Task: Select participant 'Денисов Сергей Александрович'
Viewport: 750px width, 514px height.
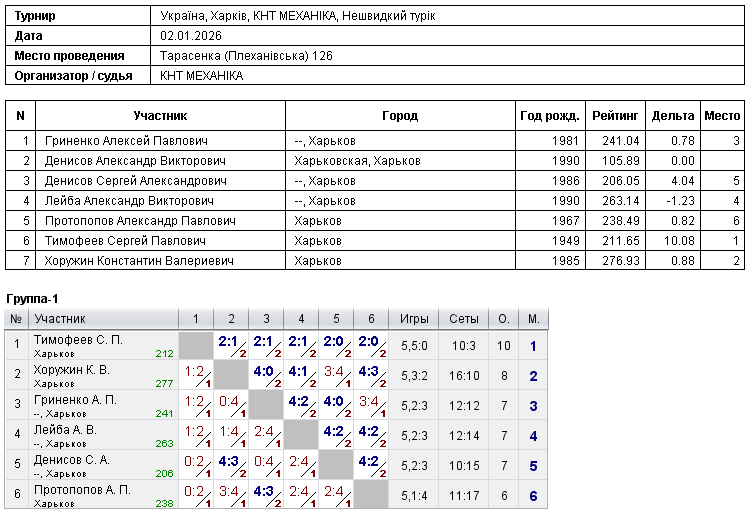Action: point(135,181)
